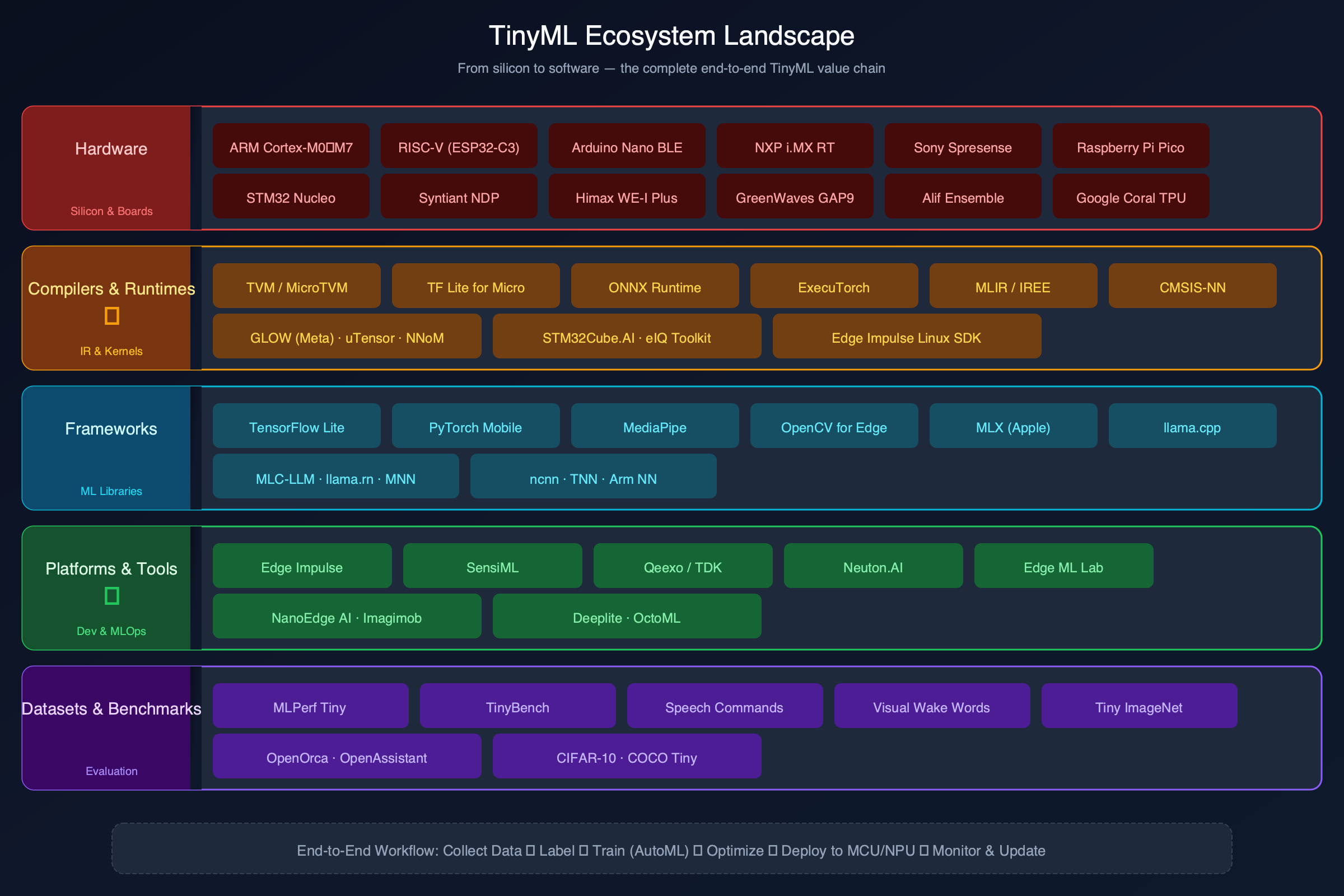Click the Arduino Nano BLE box
The height and width of the screenshot is (896, 1344).
627,146
